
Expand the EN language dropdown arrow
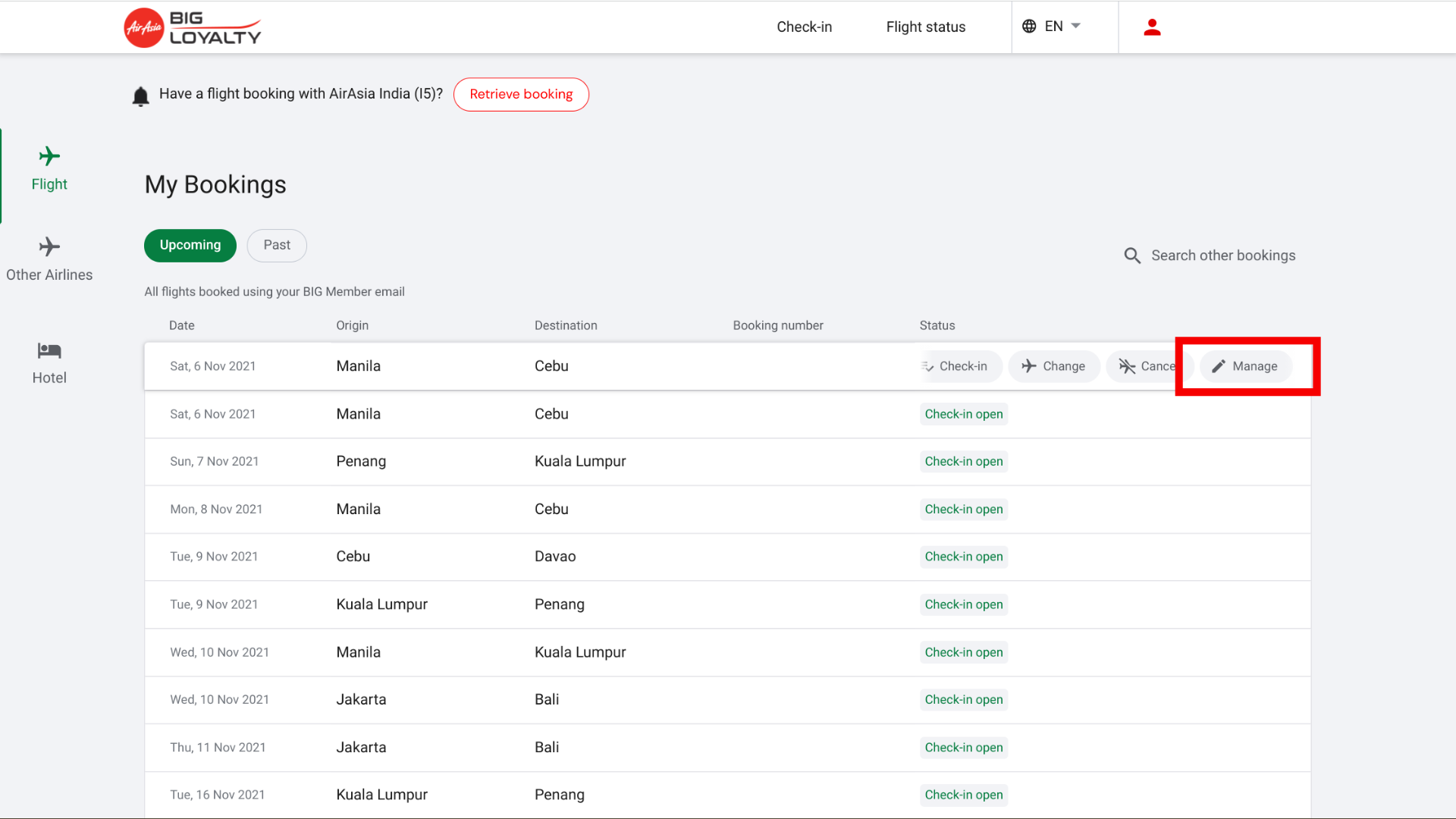[x=1075, y=27]
